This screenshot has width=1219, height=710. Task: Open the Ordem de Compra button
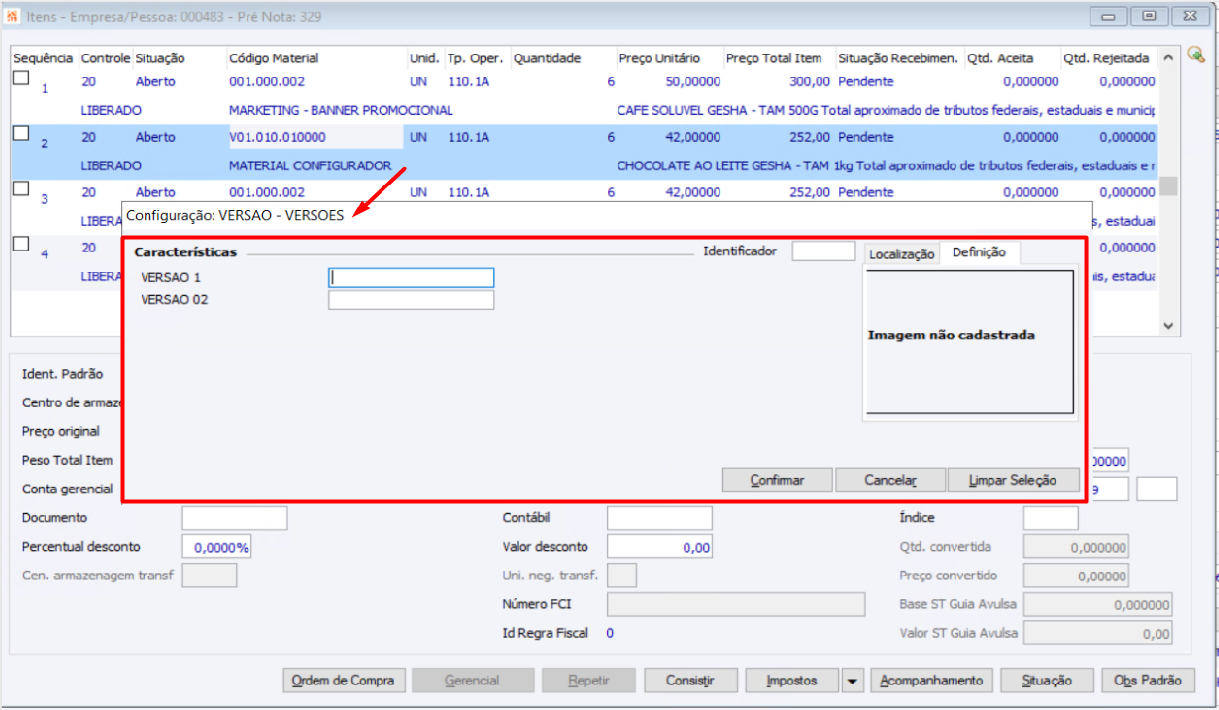343,680
